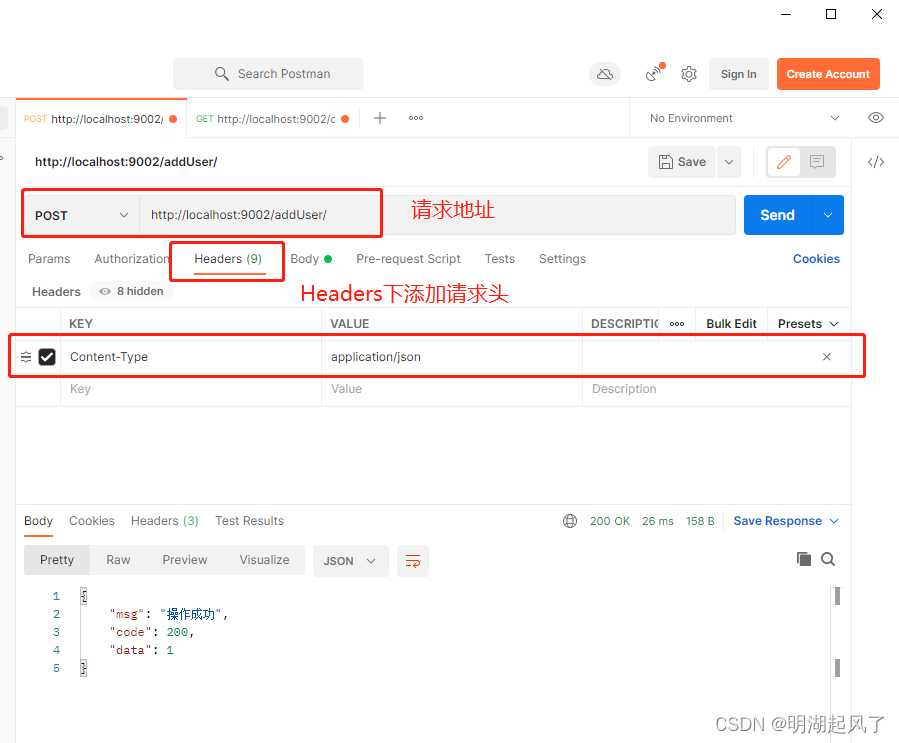Image resolution: width=899 pixels, height=743 pixels.
Task: Switch to the request Body tab
Action: [x=310, y=259]
